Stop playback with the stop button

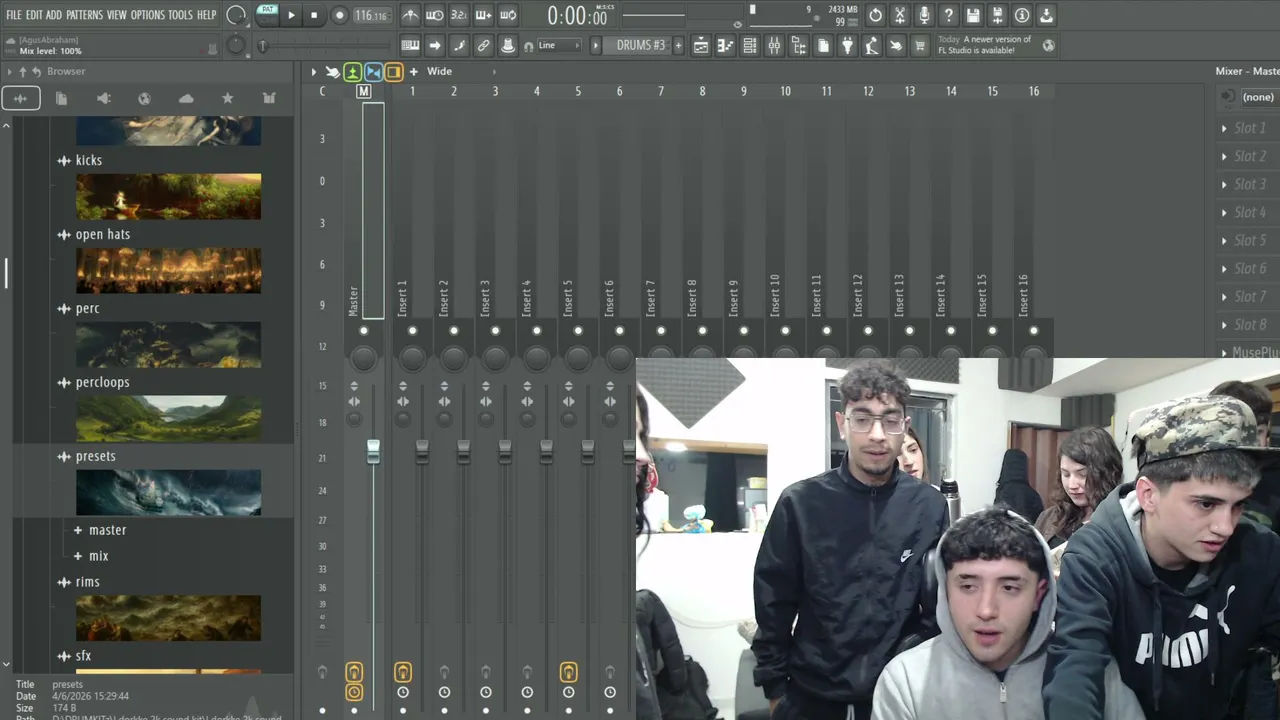pos(314,15)
